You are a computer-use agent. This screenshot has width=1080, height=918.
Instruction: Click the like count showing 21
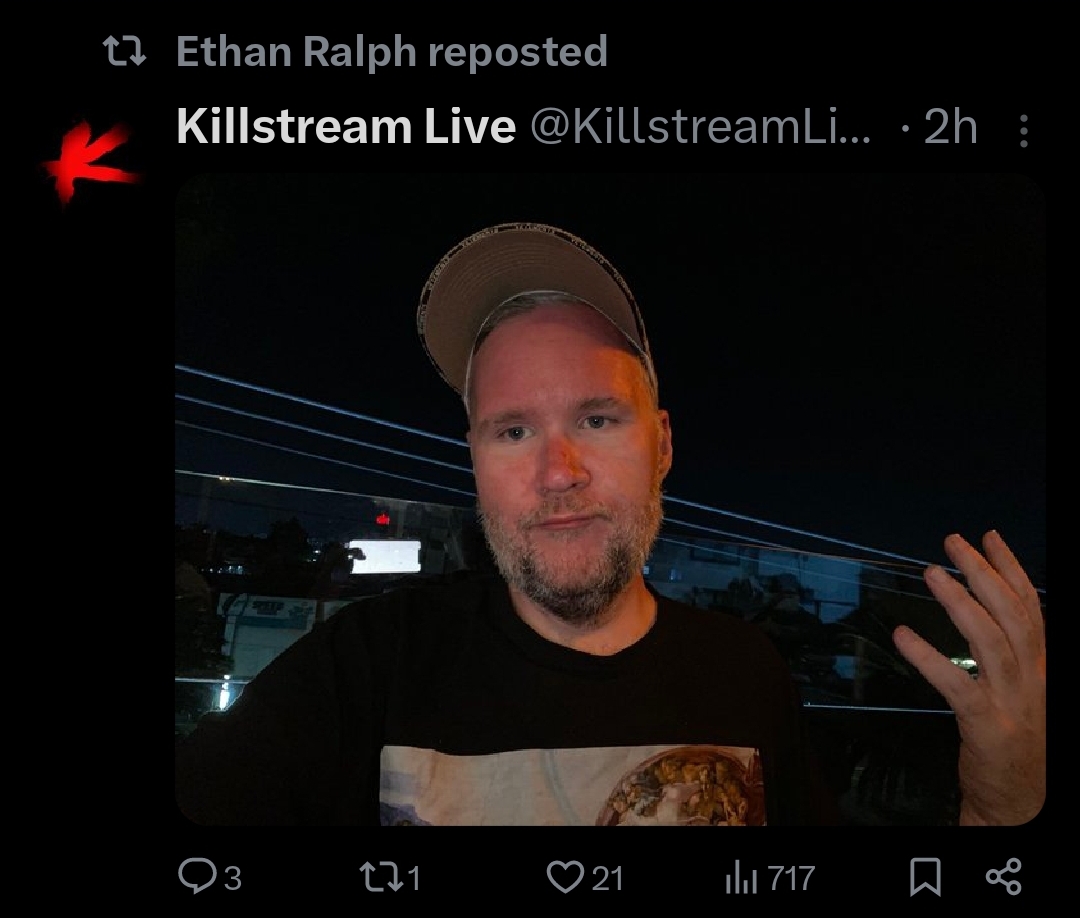click(x=608, y=879)
